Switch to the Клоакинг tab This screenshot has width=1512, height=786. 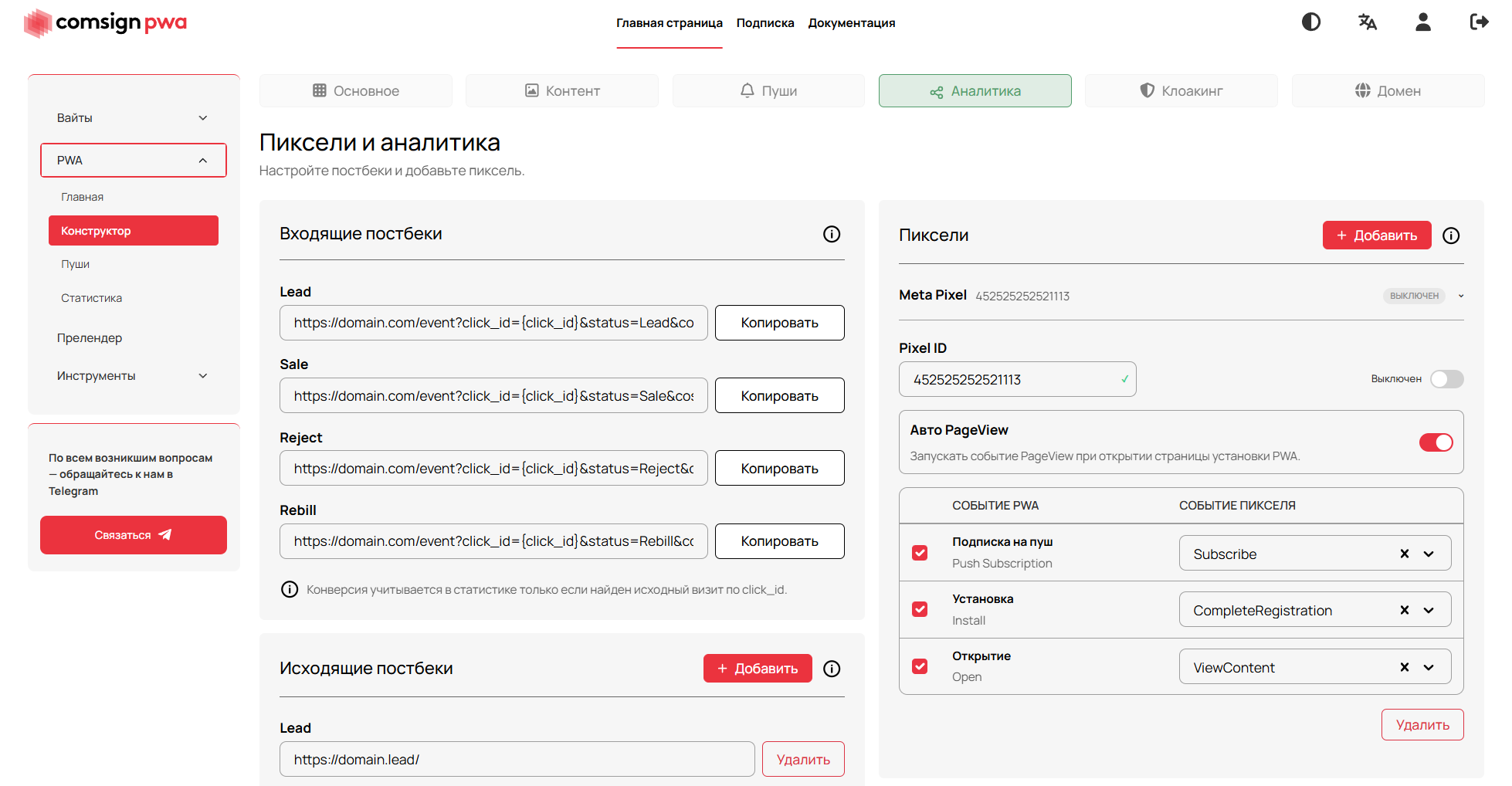click(x=1181, y=90)
